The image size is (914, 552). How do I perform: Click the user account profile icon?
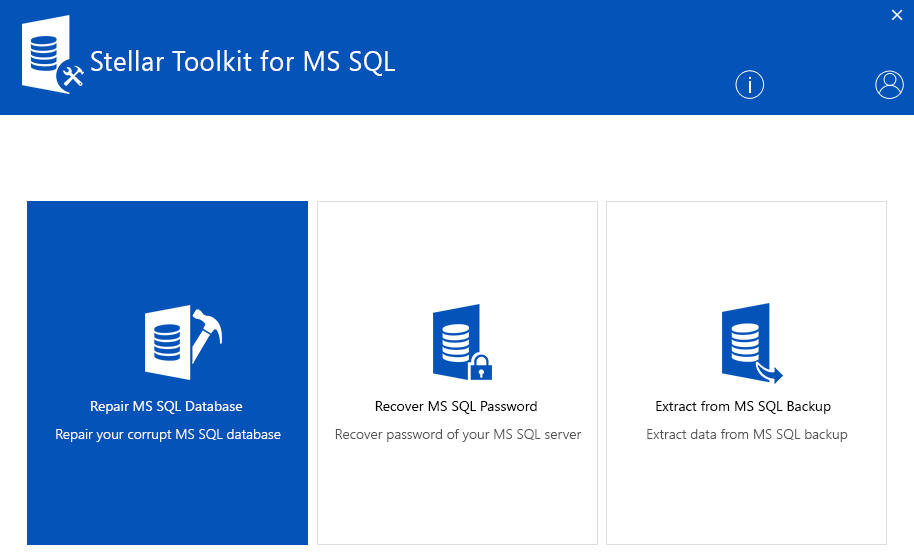point(888,85)
